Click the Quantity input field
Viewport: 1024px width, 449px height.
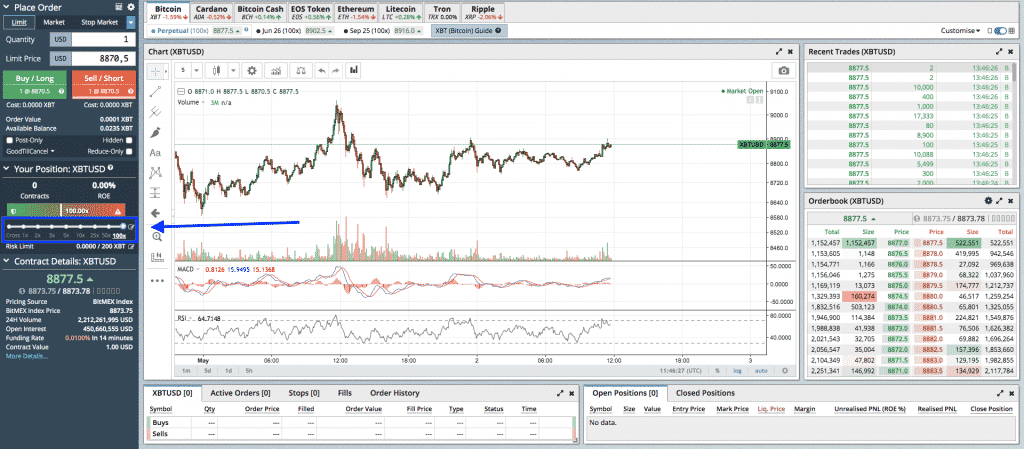pos(103,39)
